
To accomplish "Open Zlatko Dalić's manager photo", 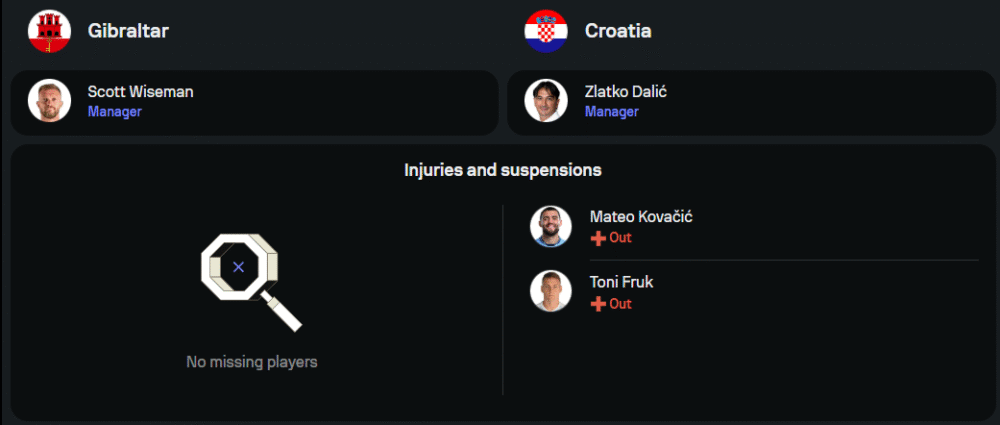I will [546, 101].
